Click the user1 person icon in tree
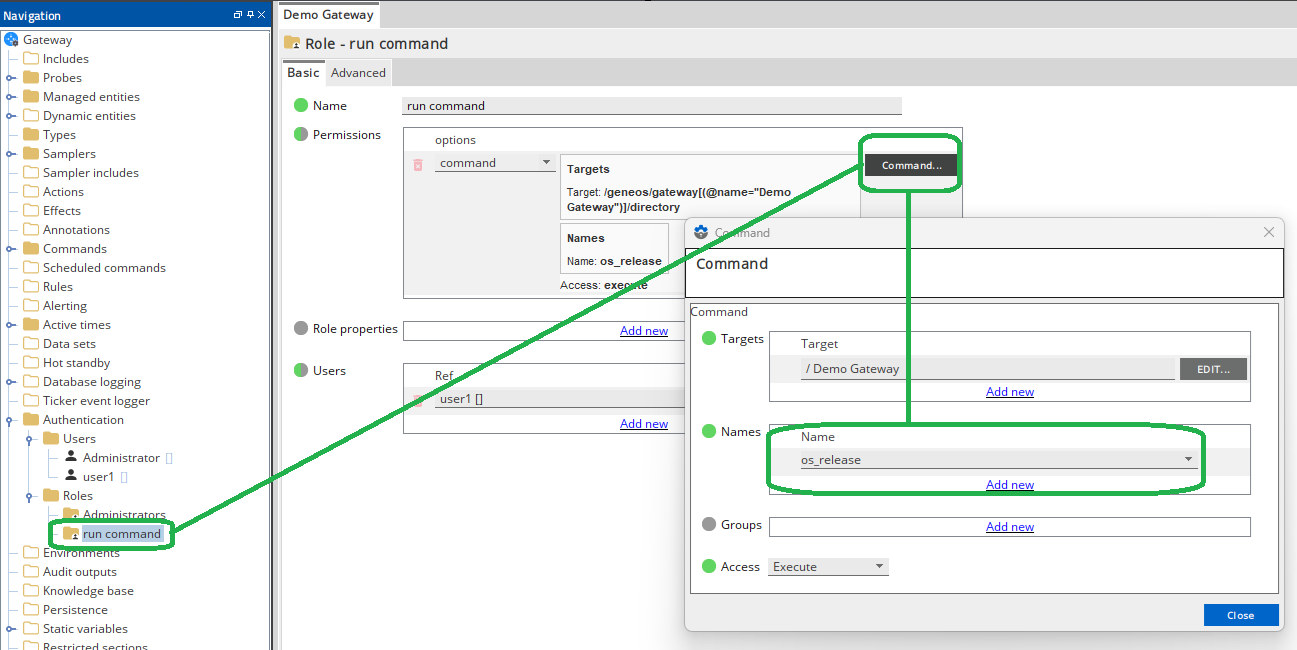Image resolution: width=1297 pixels, height=650 pixels. [x=71, y=476]
